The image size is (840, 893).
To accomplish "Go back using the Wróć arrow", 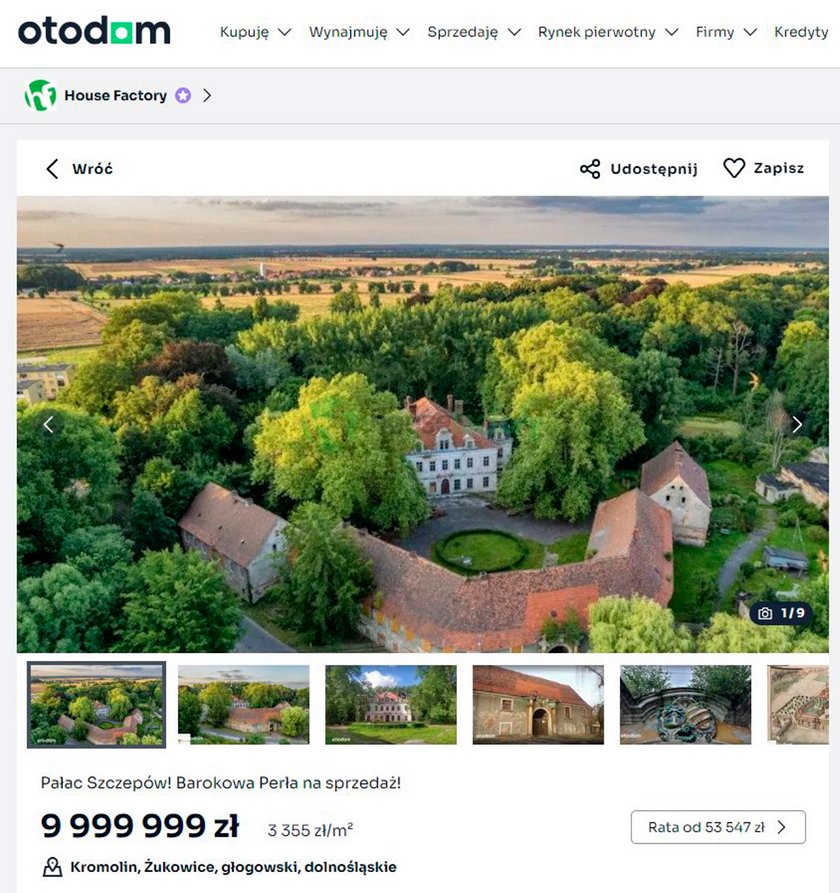I will click(x=52, y=169).
